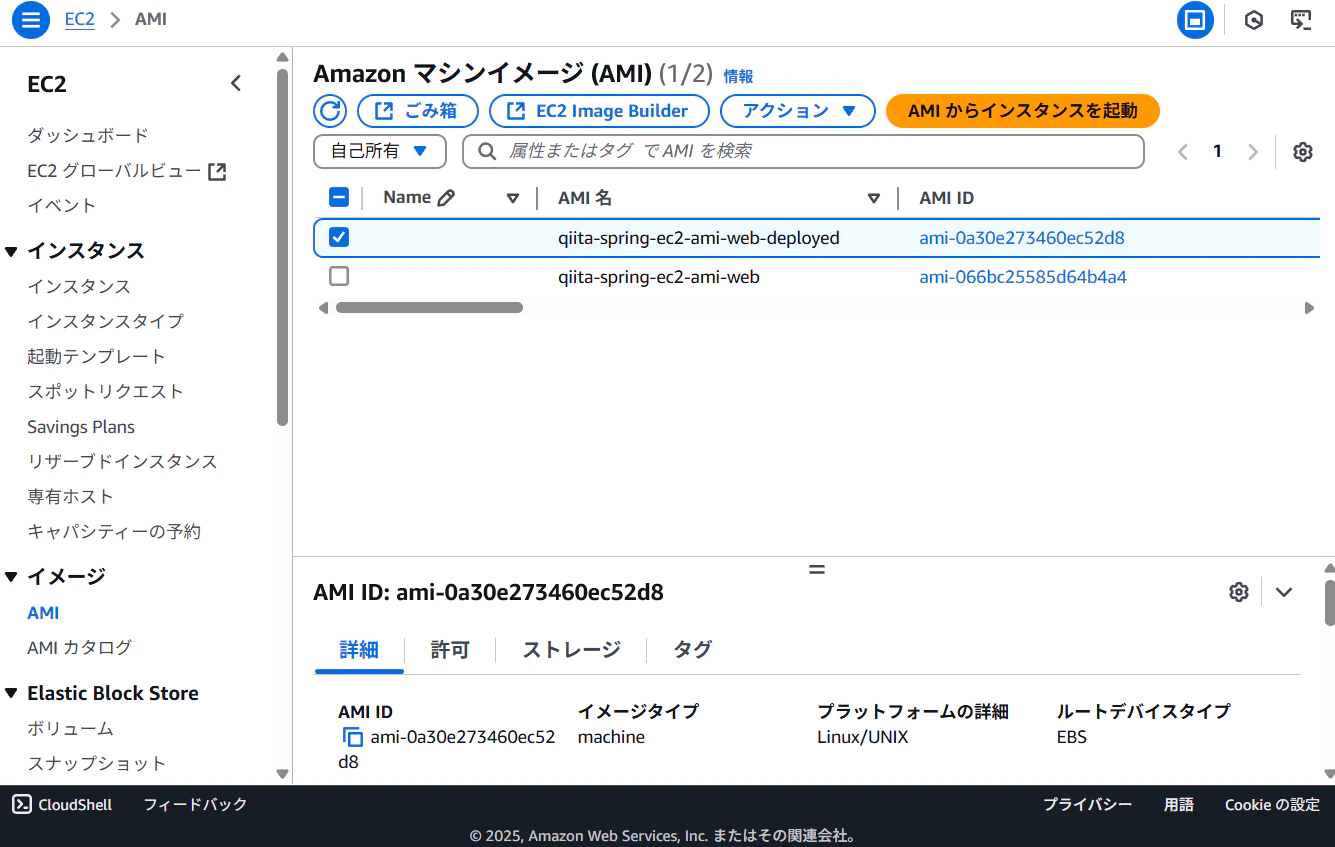This screenshot has width=1335, height=847.
Task: Open リザーブドインスタンス in sidebar
Action: click(x=122, y=461)
